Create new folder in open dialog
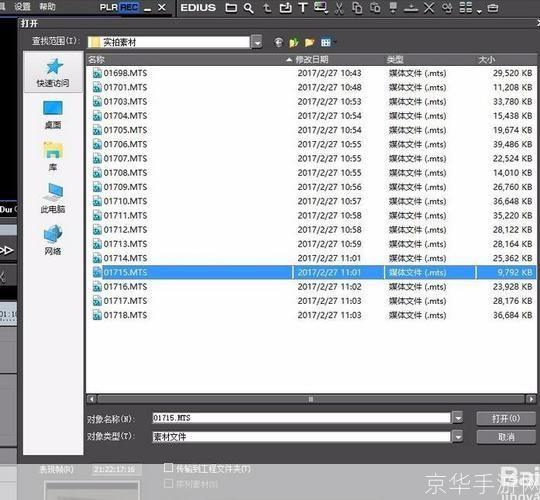This screenshot has width=540, height=500. tap(309, 42)
